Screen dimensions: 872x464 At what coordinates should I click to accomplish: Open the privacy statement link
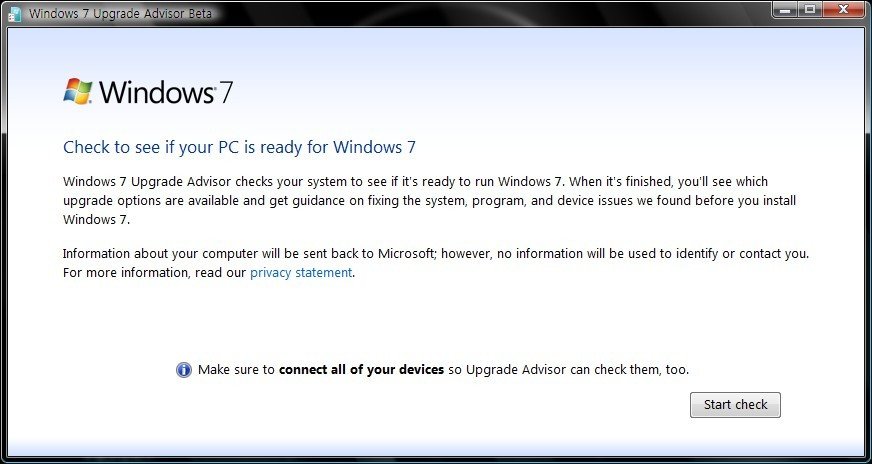point(301,272)
